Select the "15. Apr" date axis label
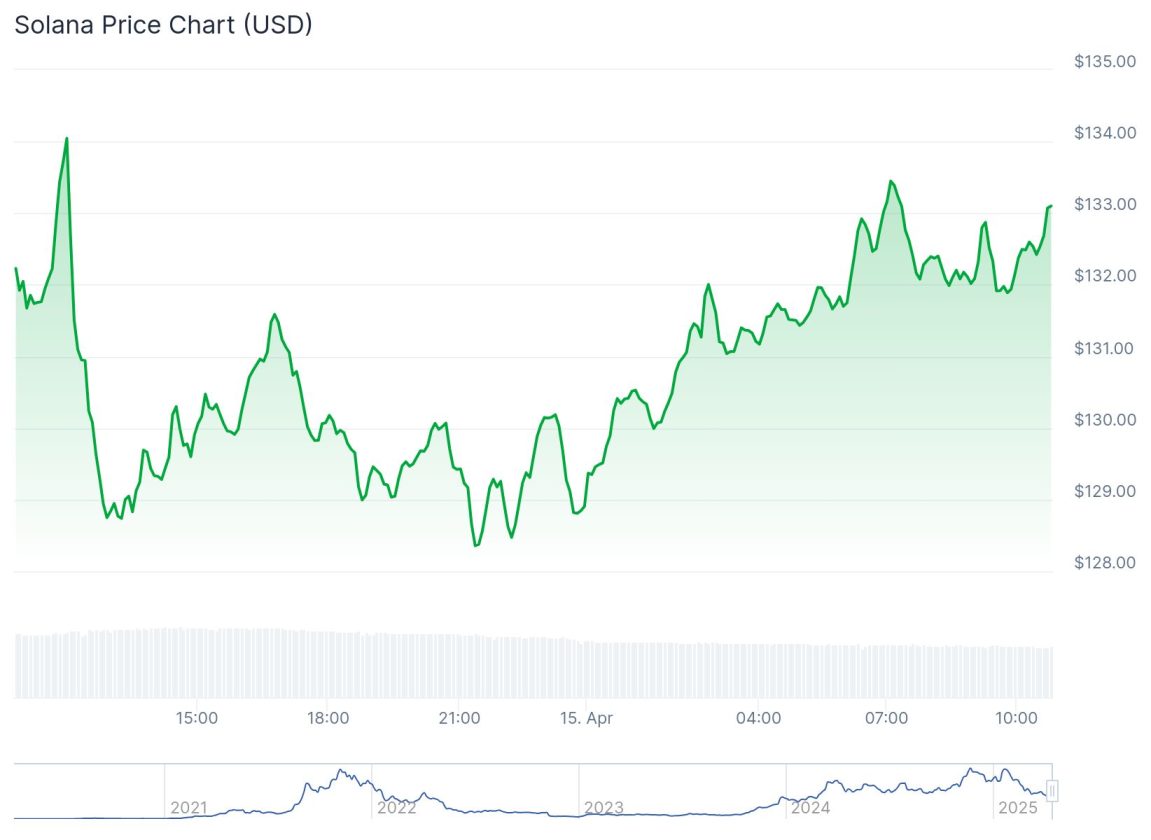Image resolution: width=1151 pixels, height=840 pixels. click(586, 718)
